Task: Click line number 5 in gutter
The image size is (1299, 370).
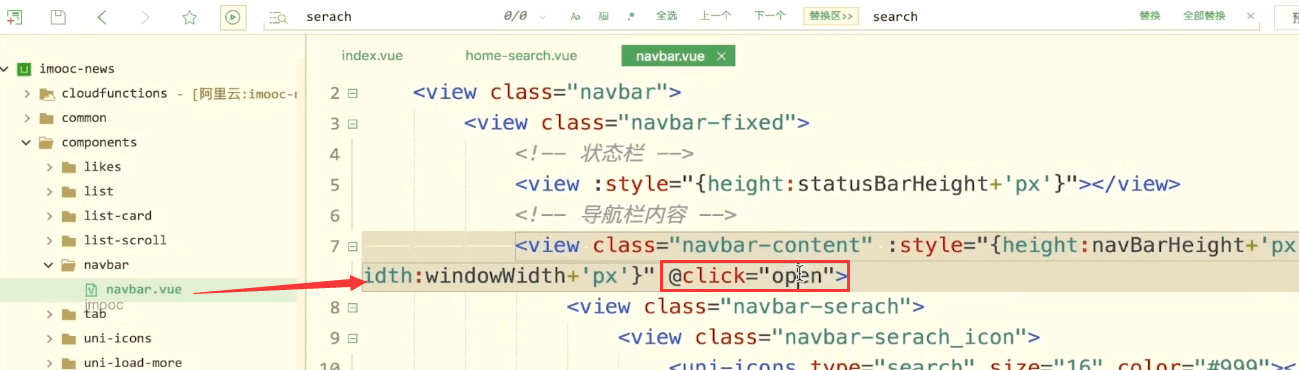Action: (335, 185)
